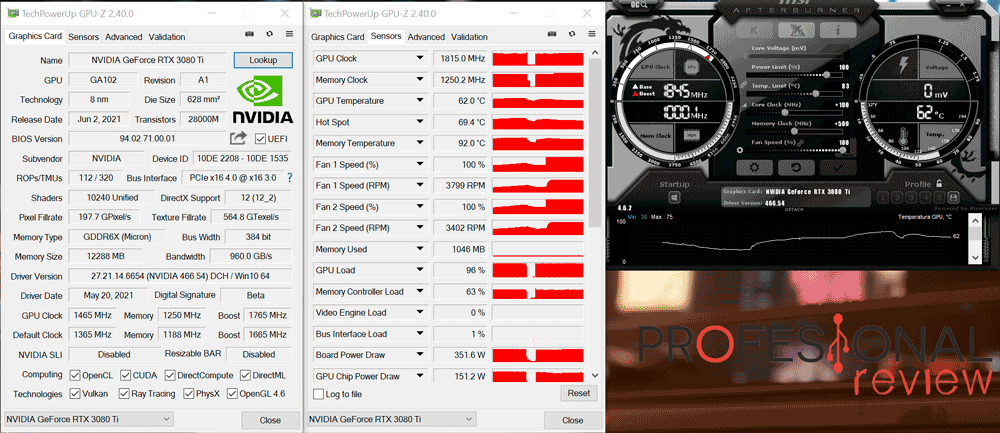The width and height of the screenshot is (1000, 433).
Task: Click the Lookup button
Action: (263, 60)
